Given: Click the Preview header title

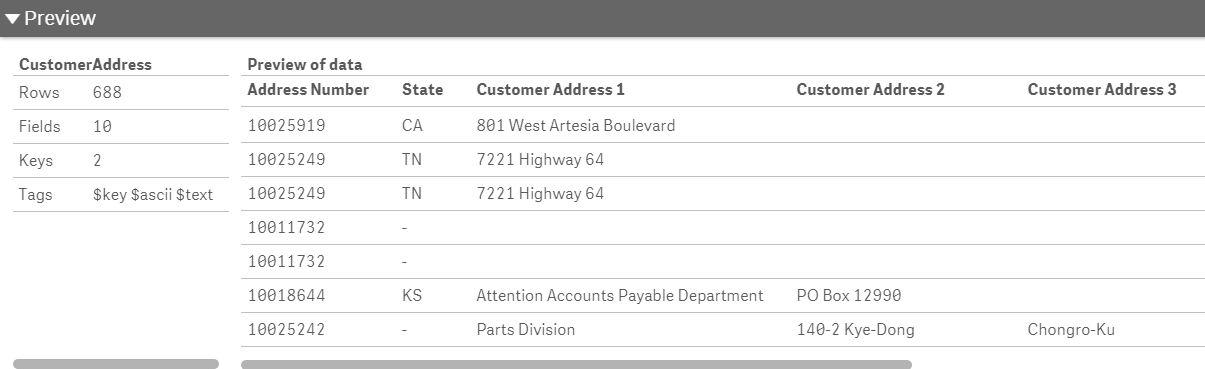Looking at the screenshot, I should 60,18.
